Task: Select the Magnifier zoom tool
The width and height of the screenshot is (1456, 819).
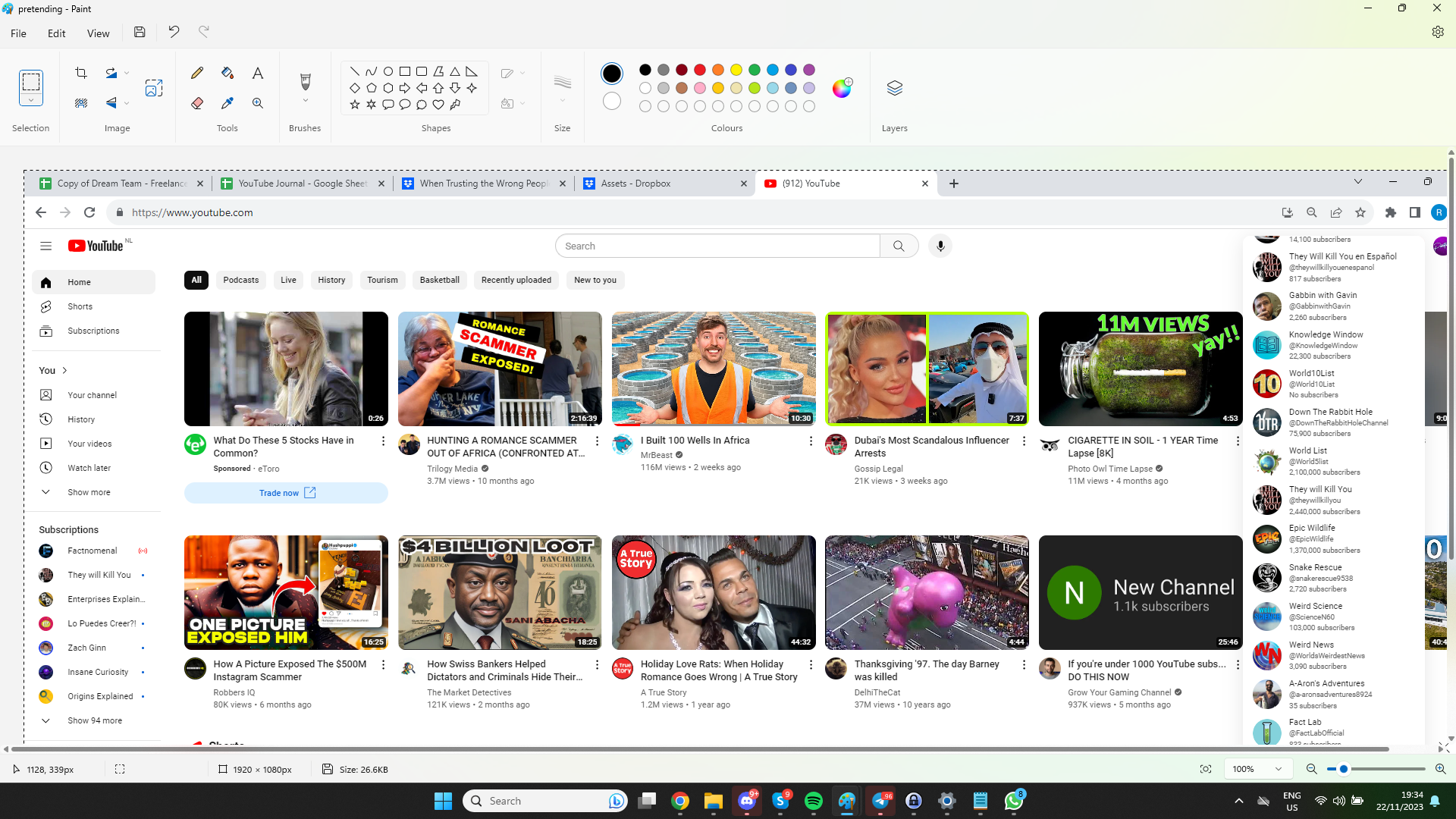Action: coord(258,103)
